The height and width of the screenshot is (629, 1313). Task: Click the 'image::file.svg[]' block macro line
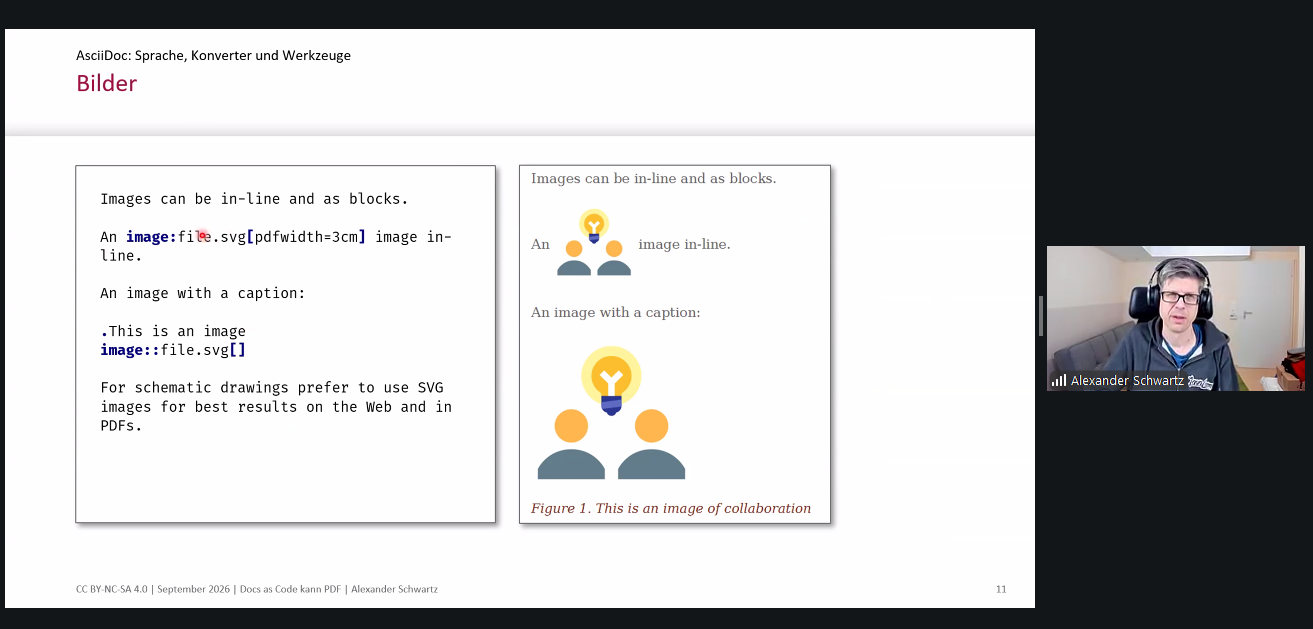coord(173,350)
